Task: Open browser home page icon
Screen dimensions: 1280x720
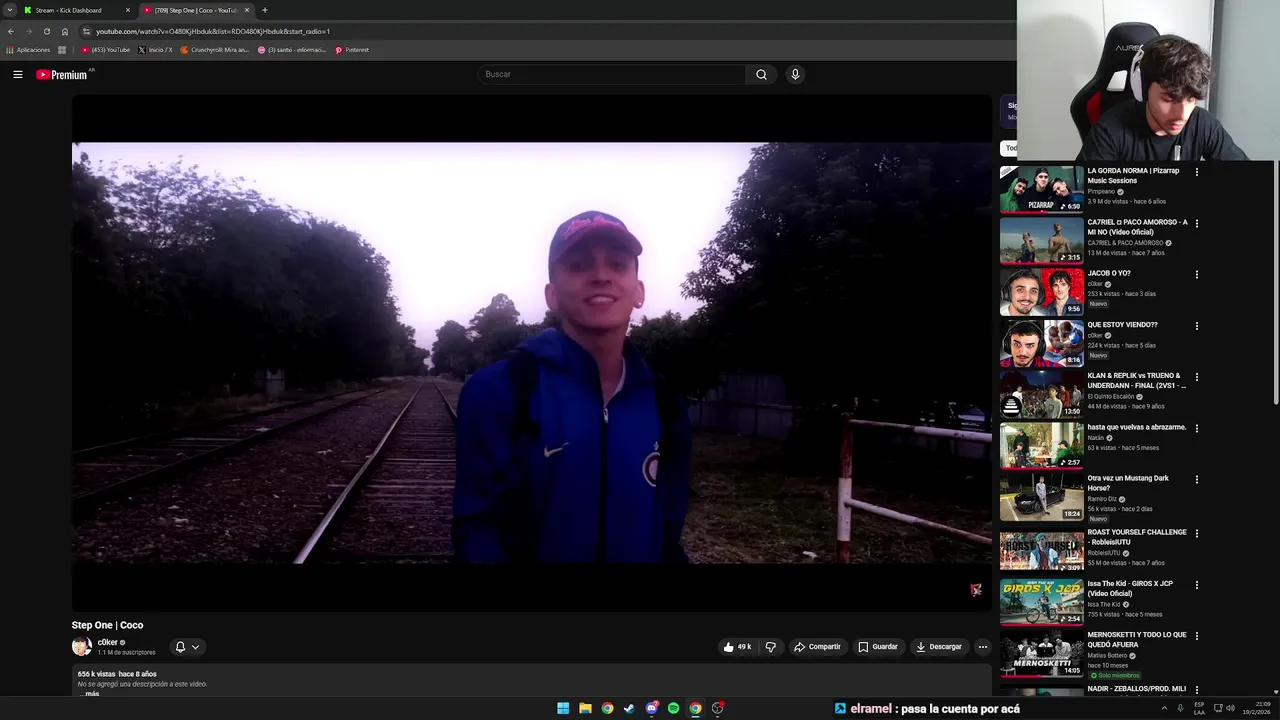Action: point(65,31)
